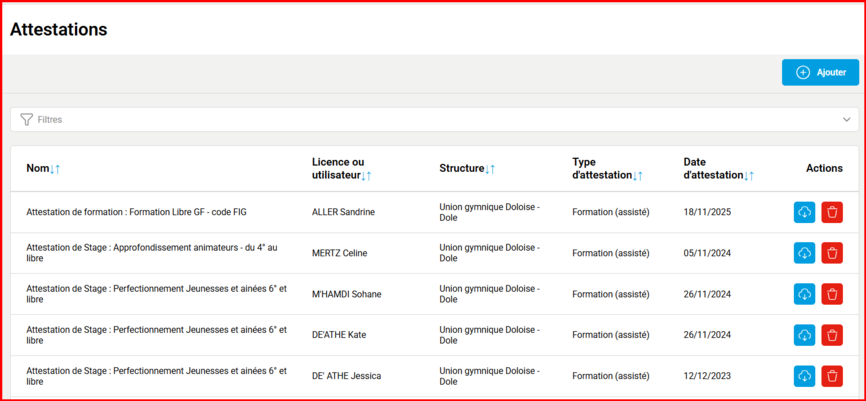Screen dimensions: 866x401
Task: Delete M'HAMDI Sohane's attestation
Action: tap(832, 294)
